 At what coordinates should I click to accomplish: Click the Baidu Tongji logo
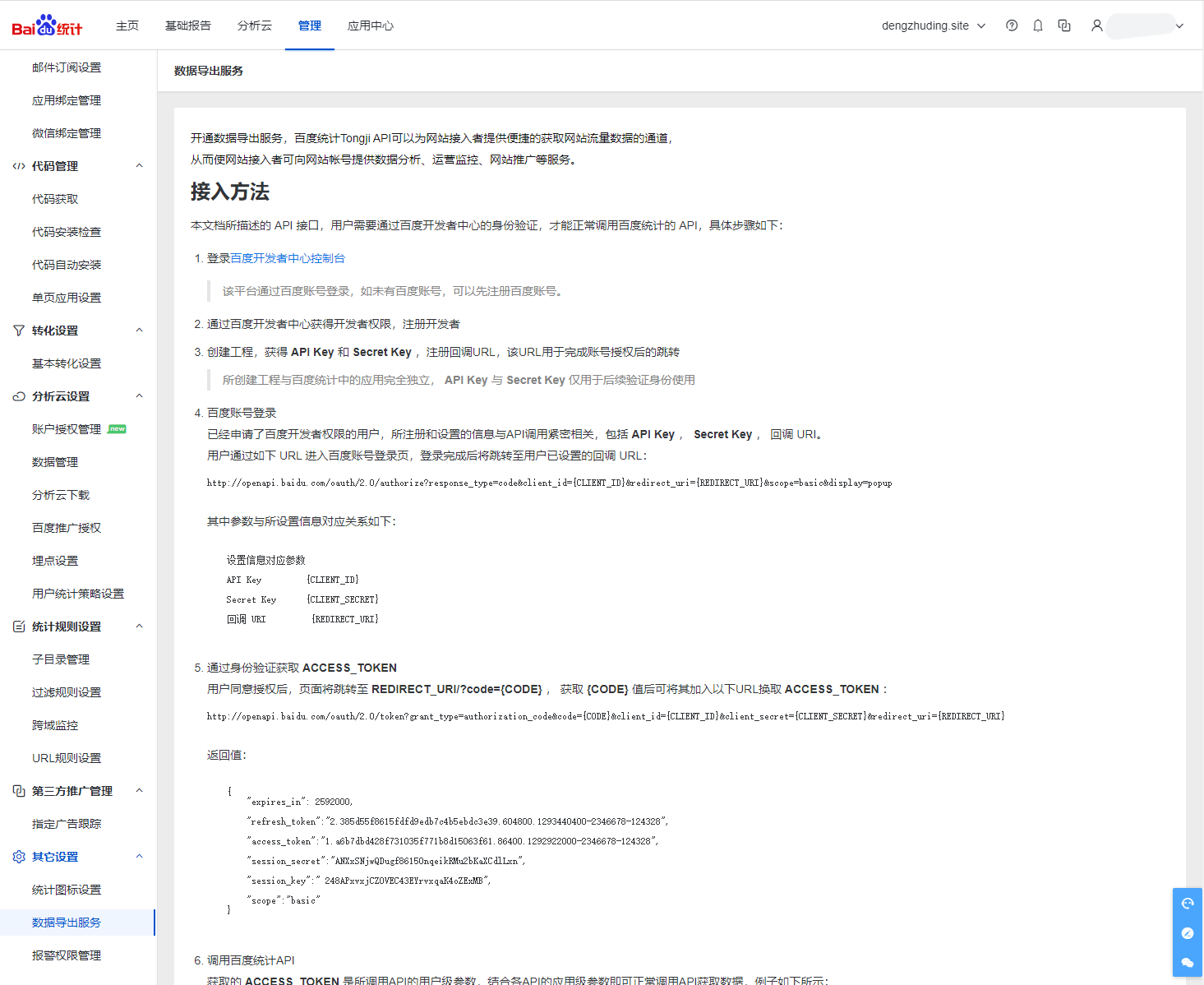coord(47,25)
